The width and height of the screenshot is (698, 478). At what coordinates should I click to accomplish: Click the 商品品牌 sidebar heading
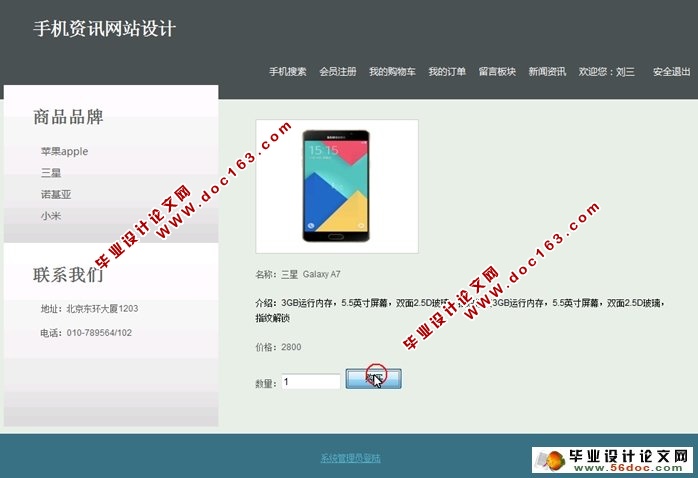tap(68, 117)
